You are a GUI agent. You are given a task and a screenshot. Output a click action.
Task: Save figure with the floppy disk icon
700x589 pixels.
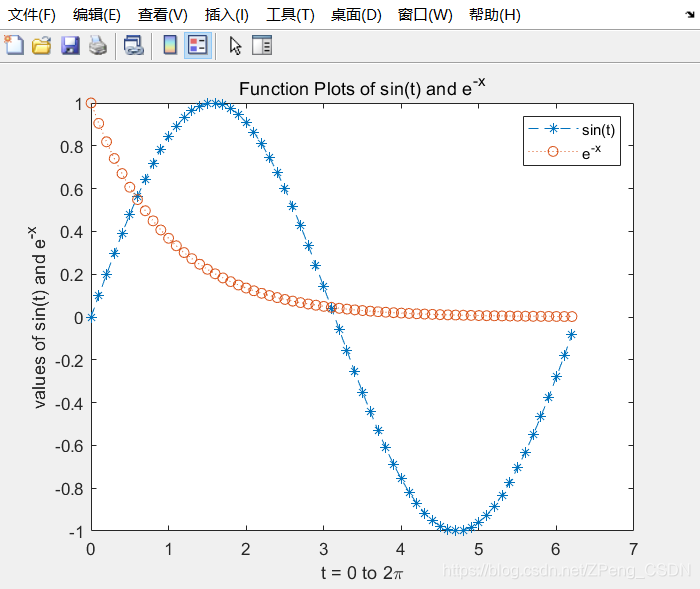[70, 46]
